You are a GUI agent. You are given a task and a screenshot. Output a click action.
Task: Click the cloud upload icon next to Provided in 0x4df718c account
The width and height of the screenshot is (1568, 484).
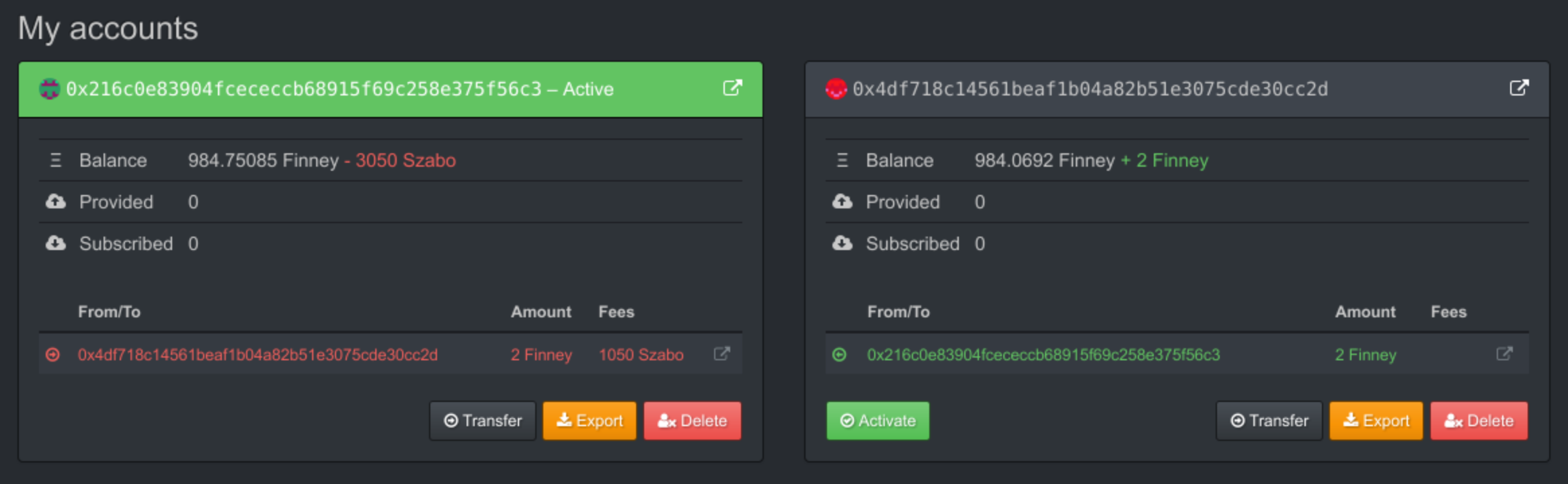(842, 202)
